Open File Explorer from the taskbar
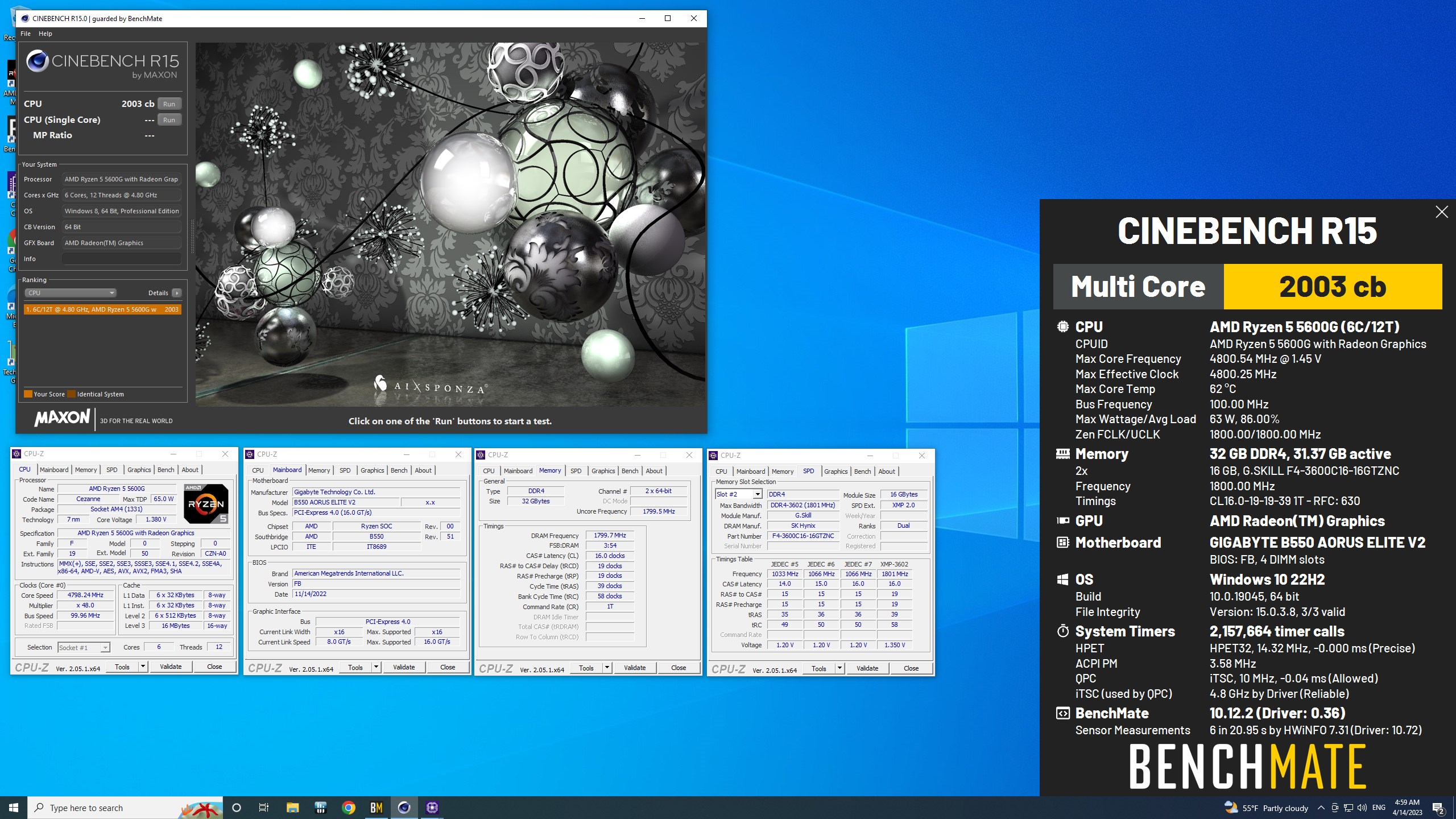Screen dimensions: 1456x819 point(292,807)
